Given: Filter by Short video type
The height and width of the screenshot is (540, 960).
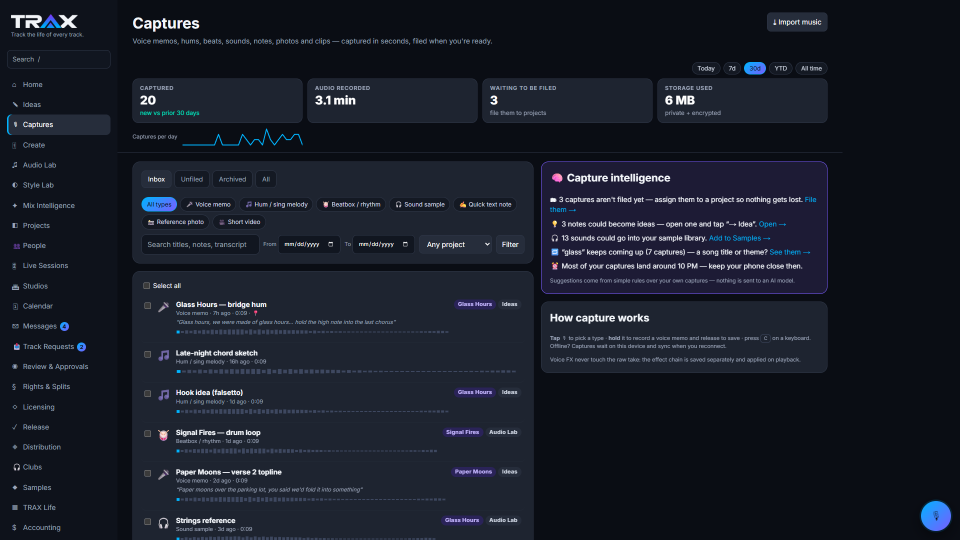Looking at the screenshot, I should (239, 222).
